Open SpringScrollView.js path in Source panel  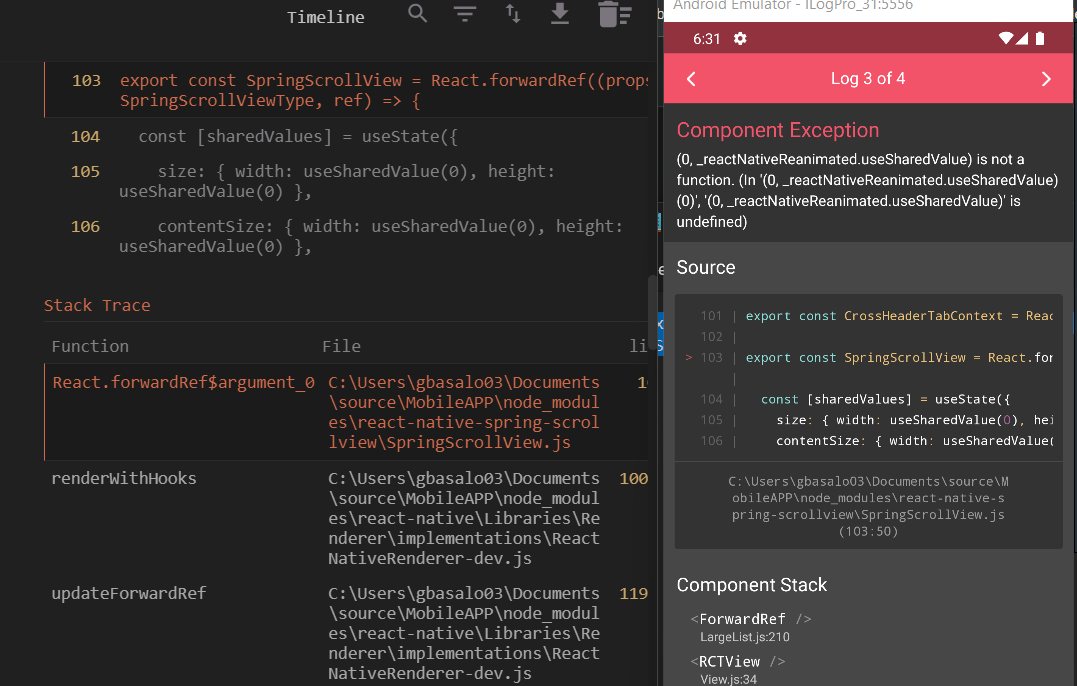868,506
